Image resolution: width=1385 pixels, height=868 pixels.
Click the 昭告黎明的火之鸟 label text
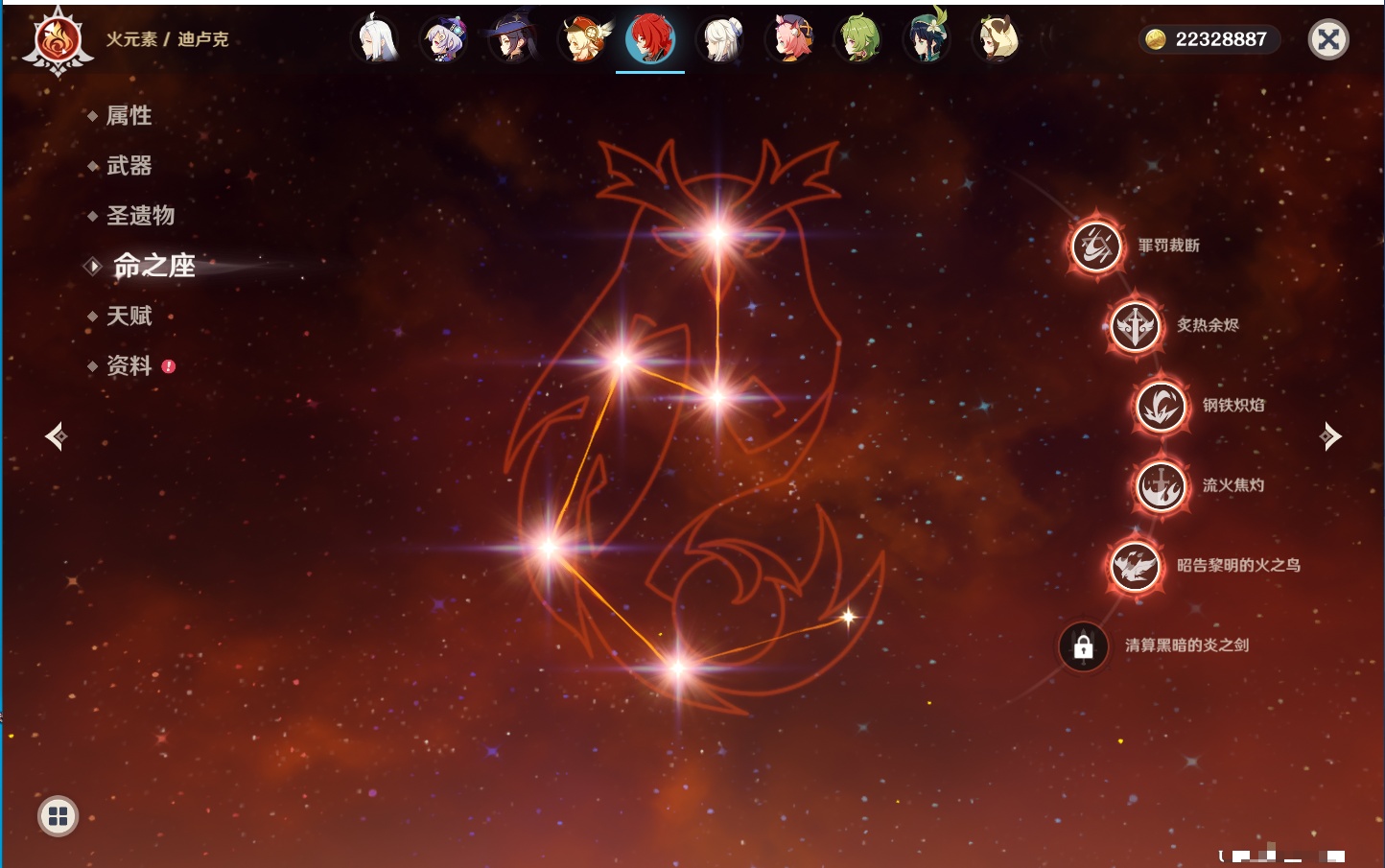pyautogui.click(x=1239, y=565)
